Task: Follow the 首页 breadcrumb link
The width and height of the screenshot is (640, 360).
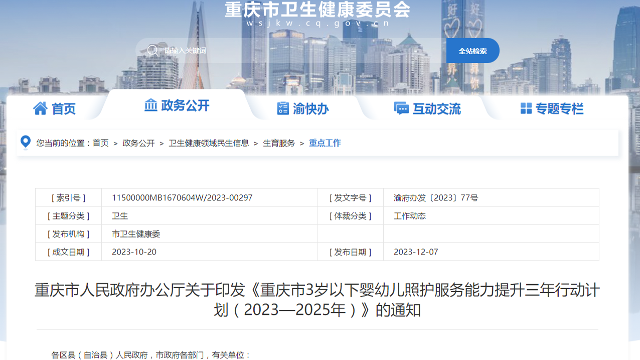Action: [x=100, y=143]
